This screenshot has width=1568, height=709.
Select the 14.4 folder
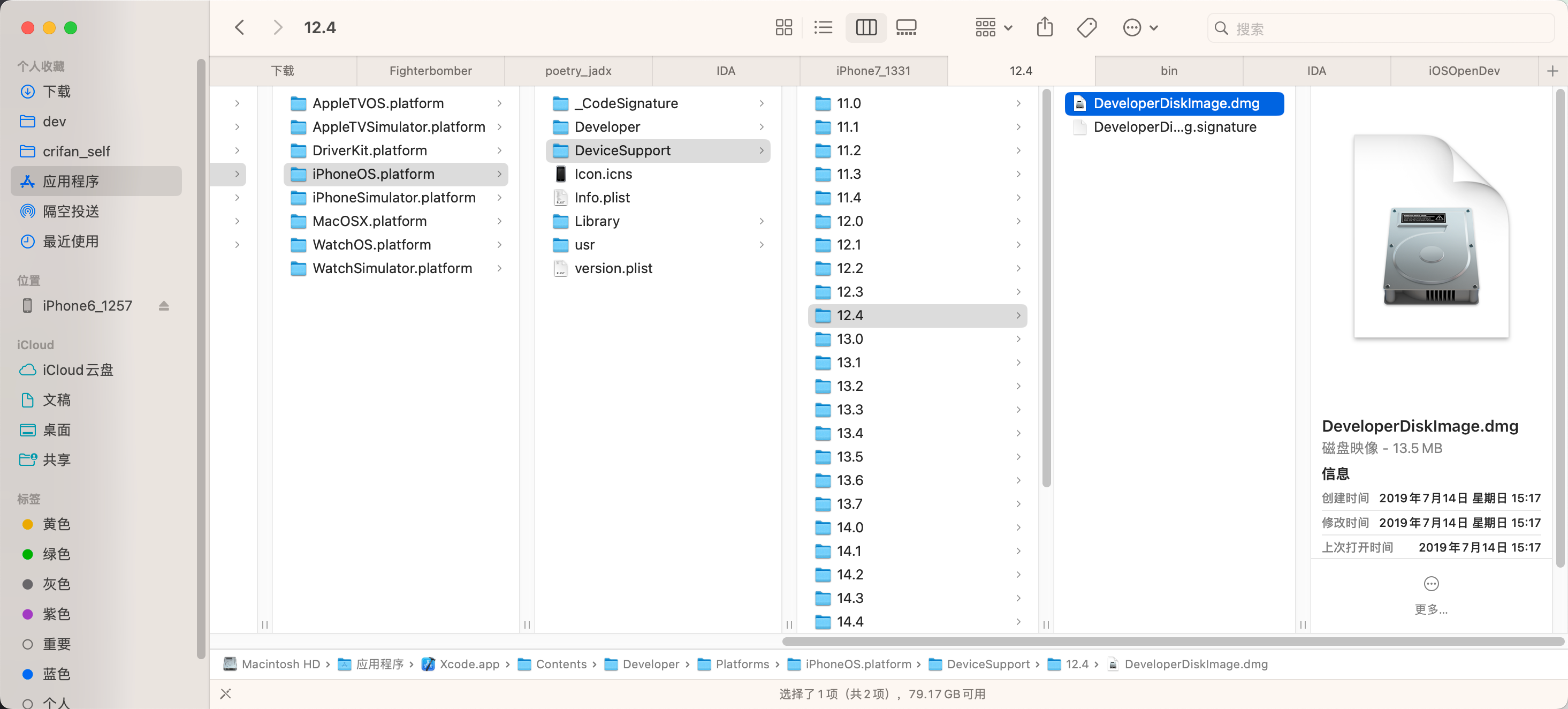click(917, 622)
